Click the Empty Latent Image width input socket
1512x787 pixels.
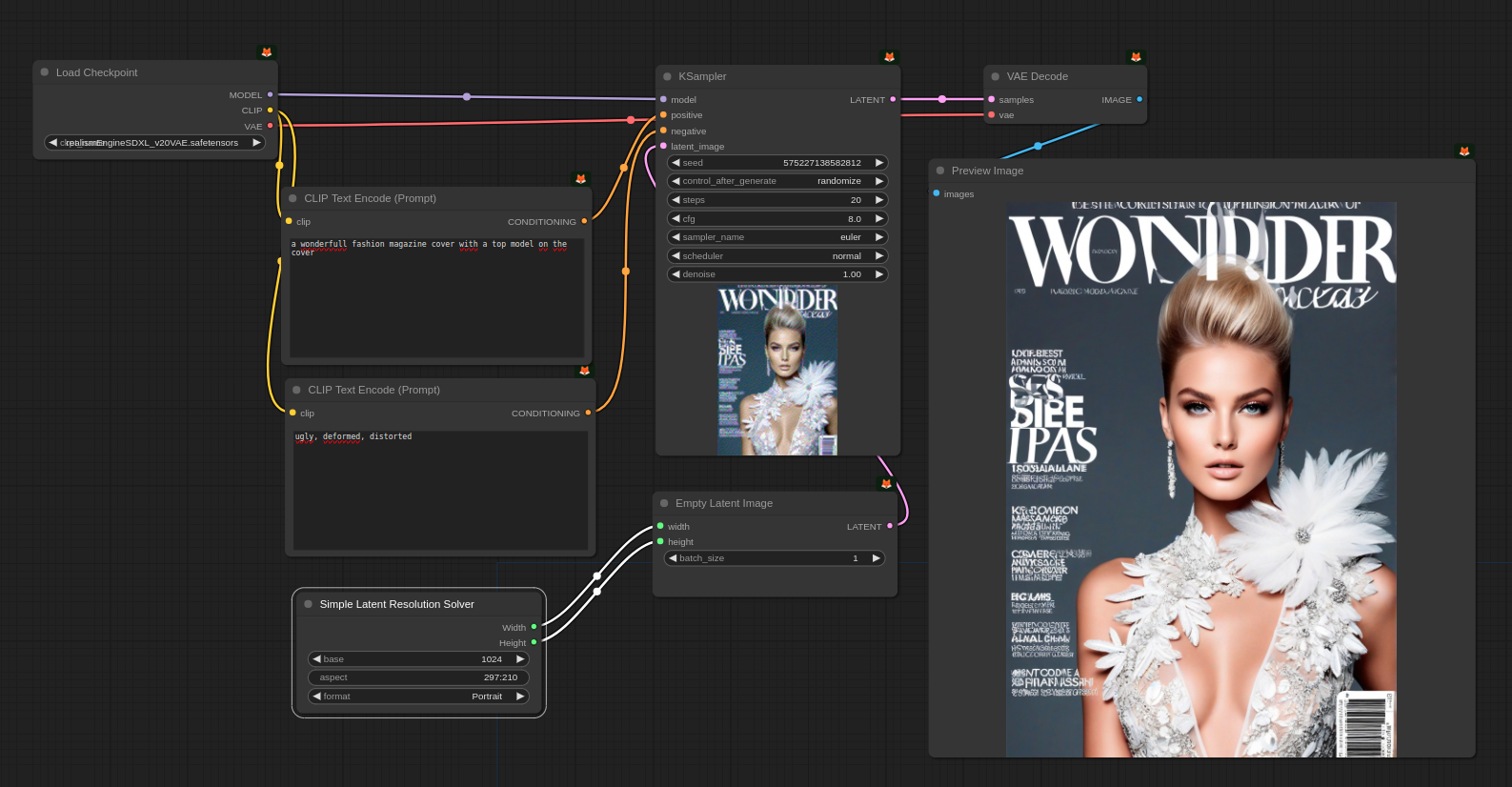[x=660, y=526]
